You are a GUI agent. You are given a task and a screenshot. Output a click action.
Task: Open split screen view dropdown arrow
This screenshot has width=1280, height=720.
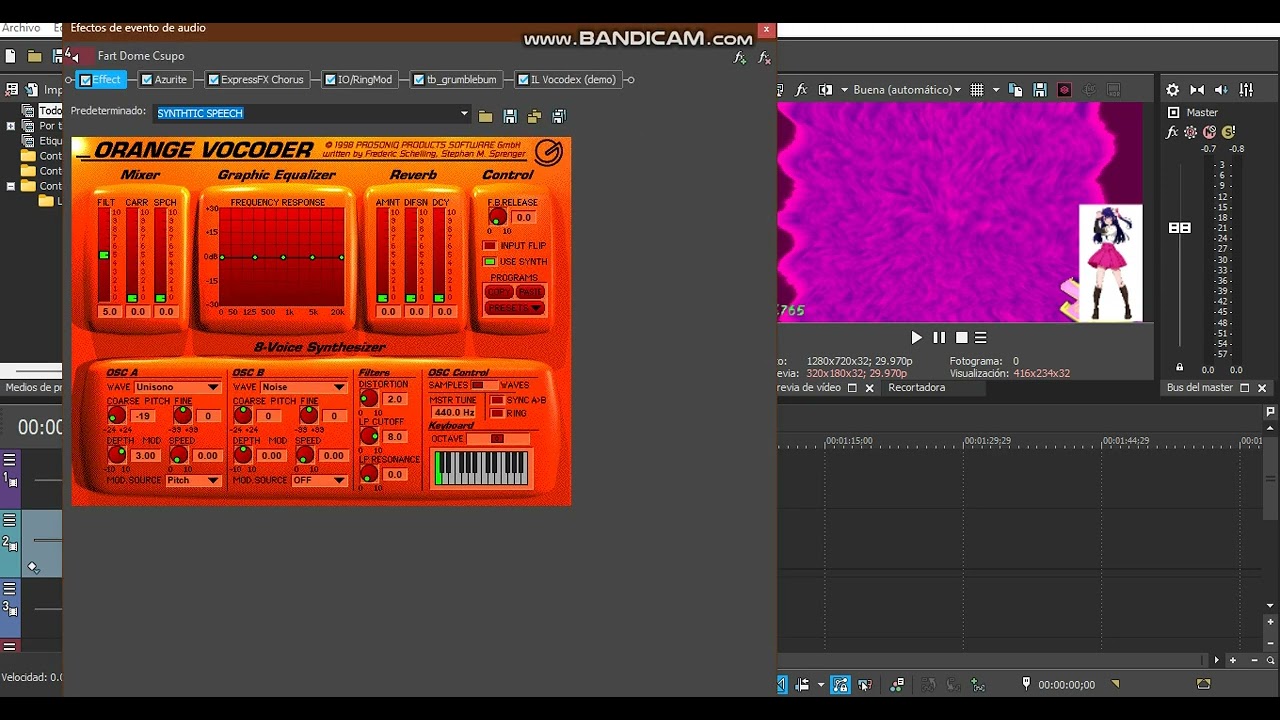(x=844, y=90)
